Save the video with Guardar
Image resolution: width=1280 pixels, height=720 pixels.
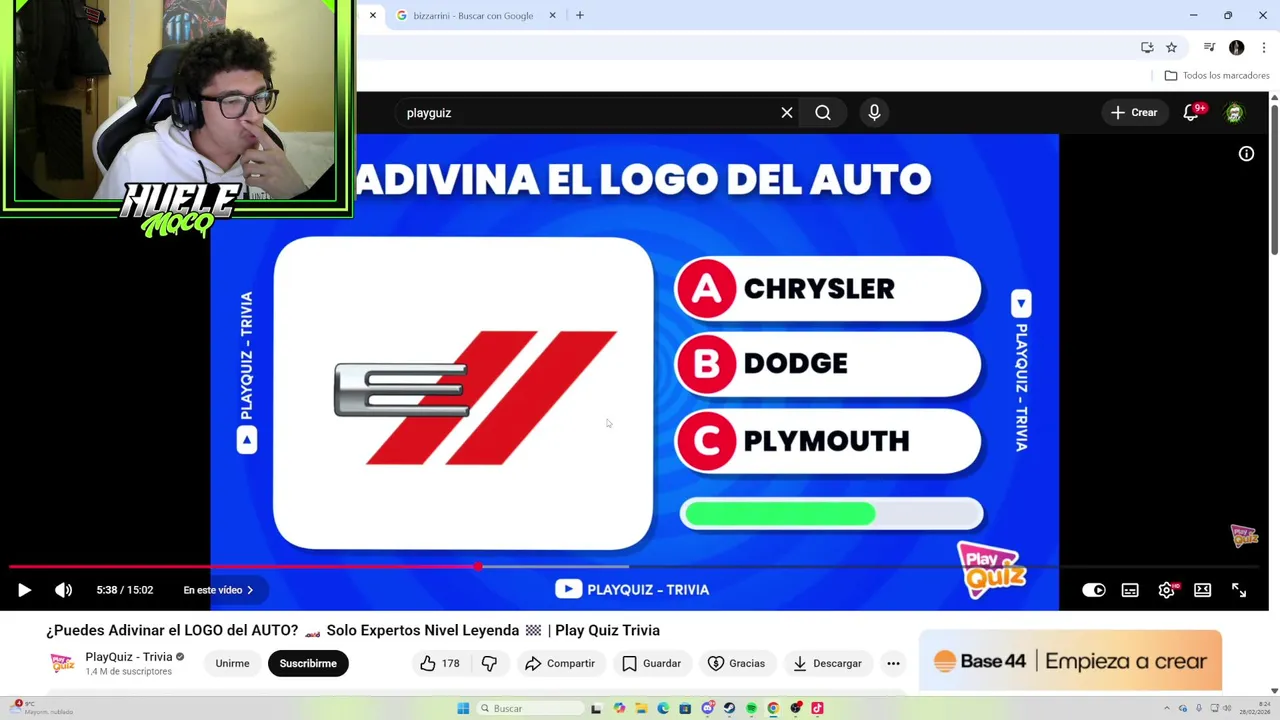(x=651, y=663)
